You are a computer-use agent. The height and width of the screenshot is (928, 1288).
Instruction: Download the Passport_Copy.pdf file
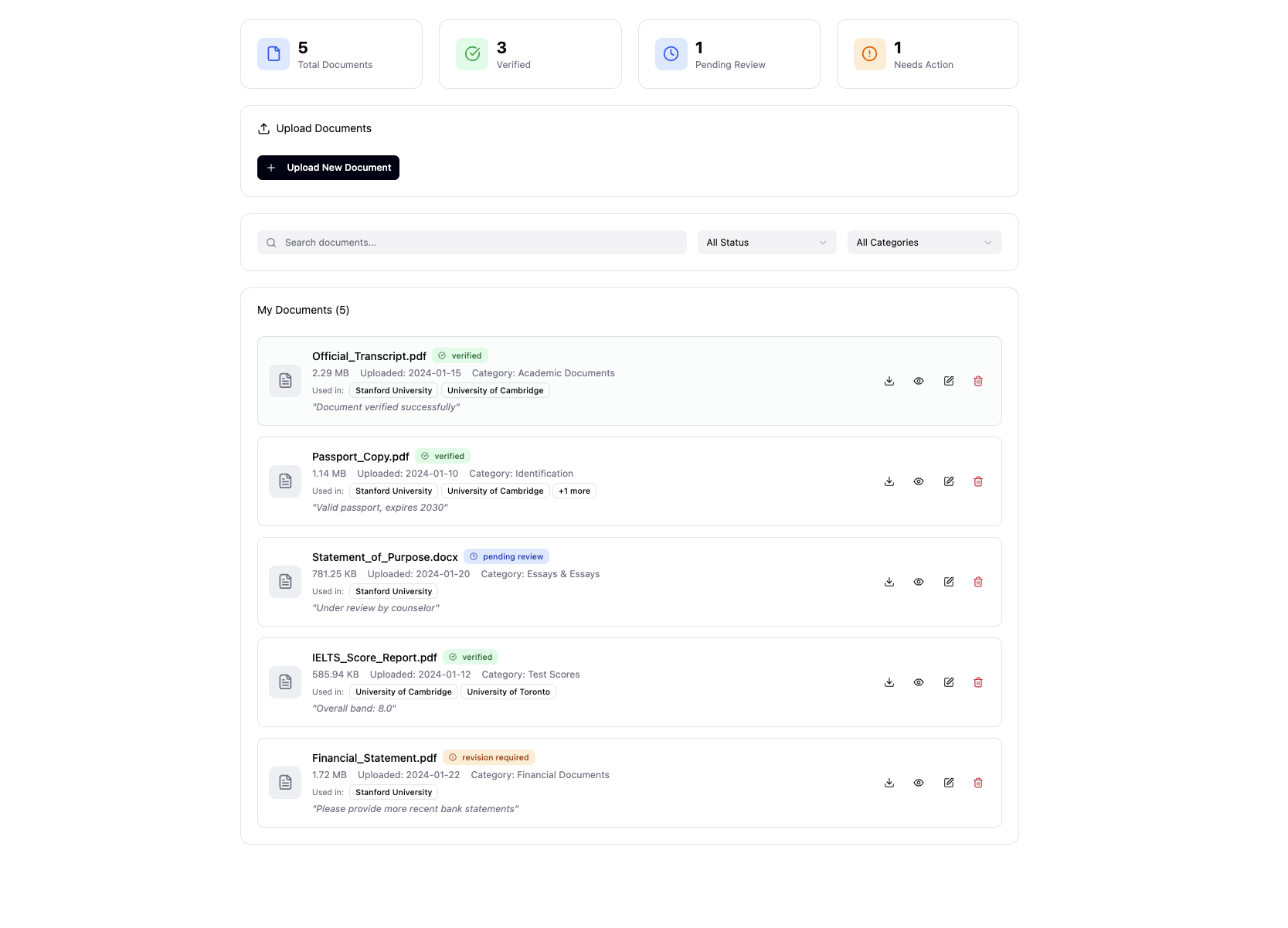pyautogui.click(x=889, y=481)
